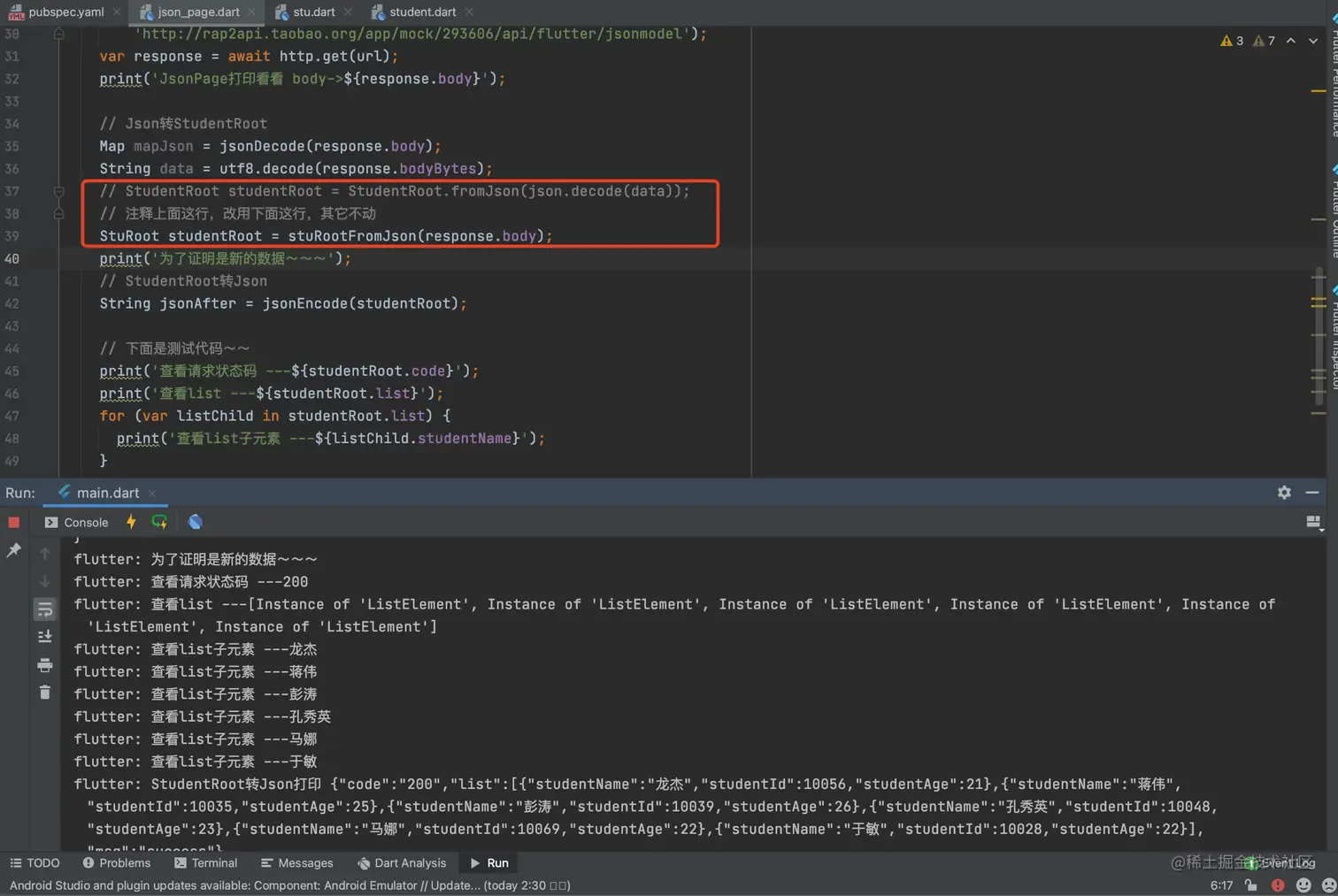Hide the Run tool window
The image size is (1338, 896).
pos(1312,493)
